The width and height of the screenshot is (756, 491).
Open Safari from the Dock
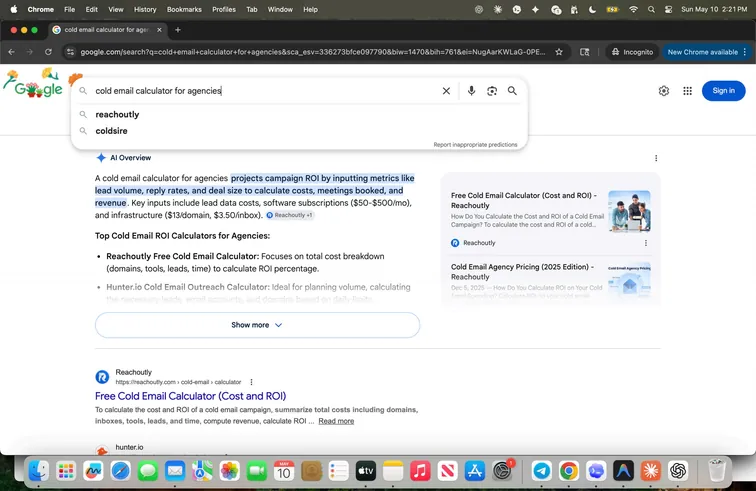point(121,471)
